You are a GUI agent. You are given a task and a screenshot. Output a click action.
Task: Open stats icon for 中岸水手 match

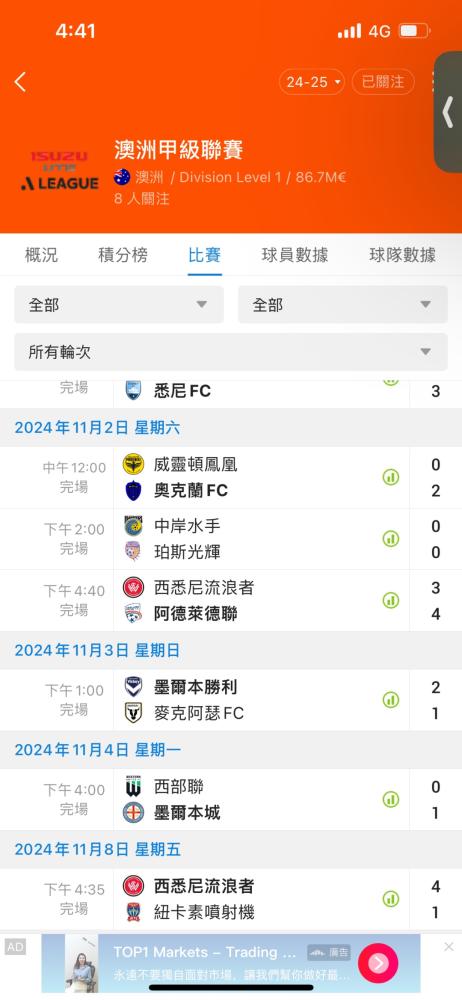pyautogui.click(x=391, y=539)
